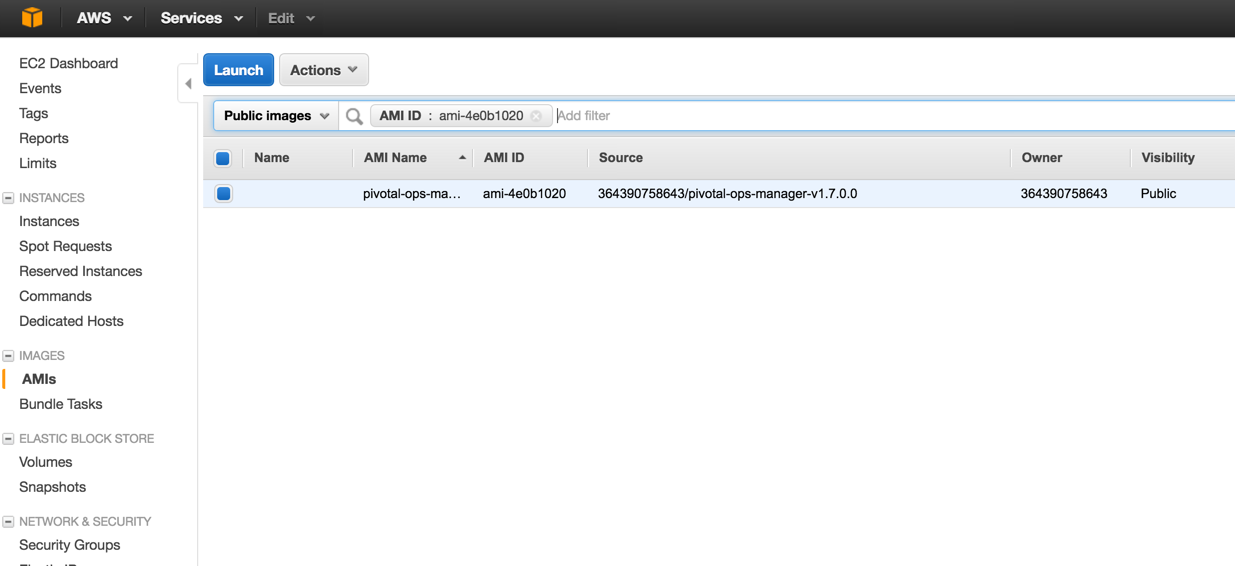Open the AWS dropdown menu
The width and height of the screenshot is (1235, 566).
click(105, 18)
